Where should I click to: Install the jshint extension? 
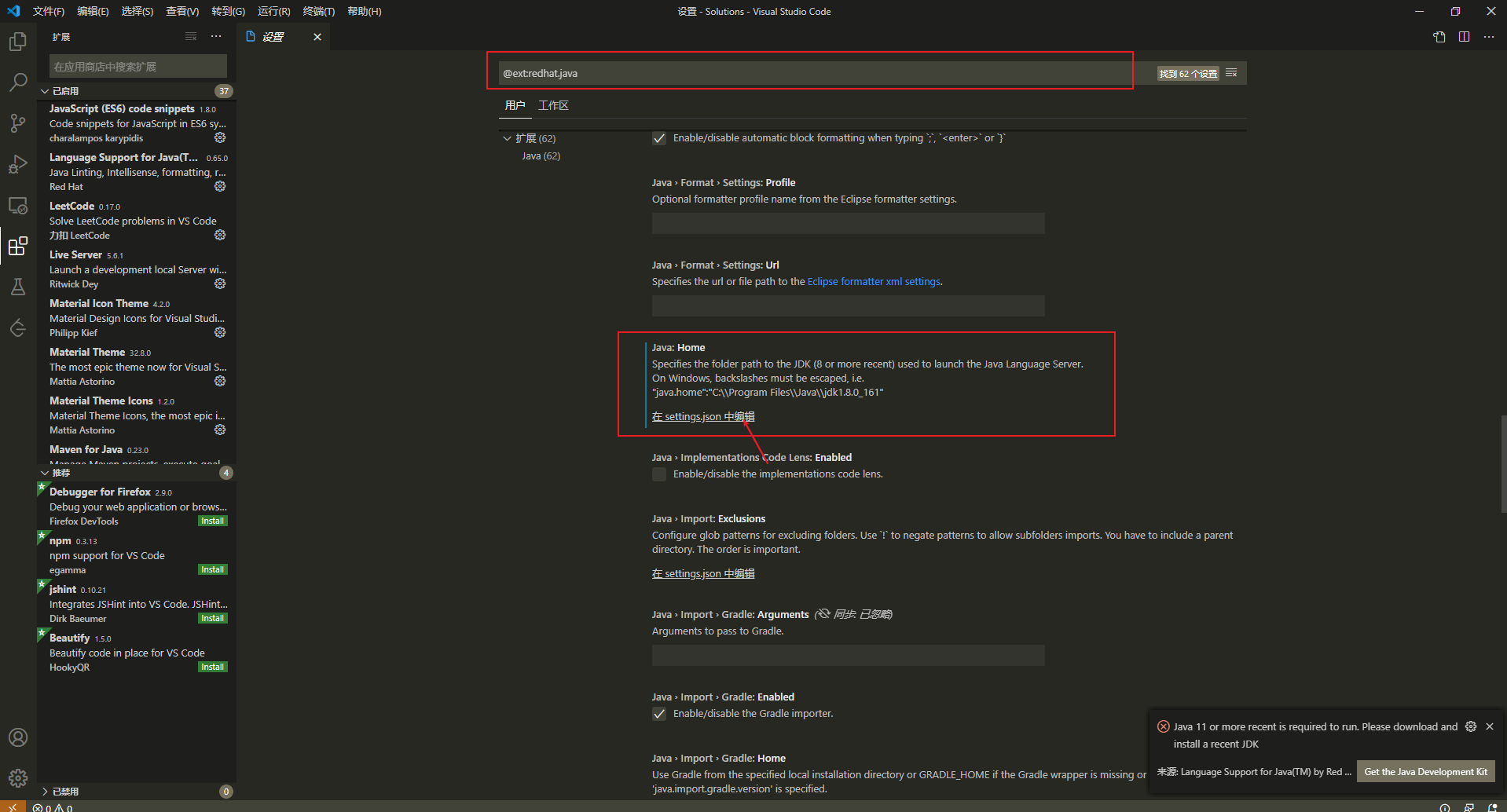[x=212, y=619]
